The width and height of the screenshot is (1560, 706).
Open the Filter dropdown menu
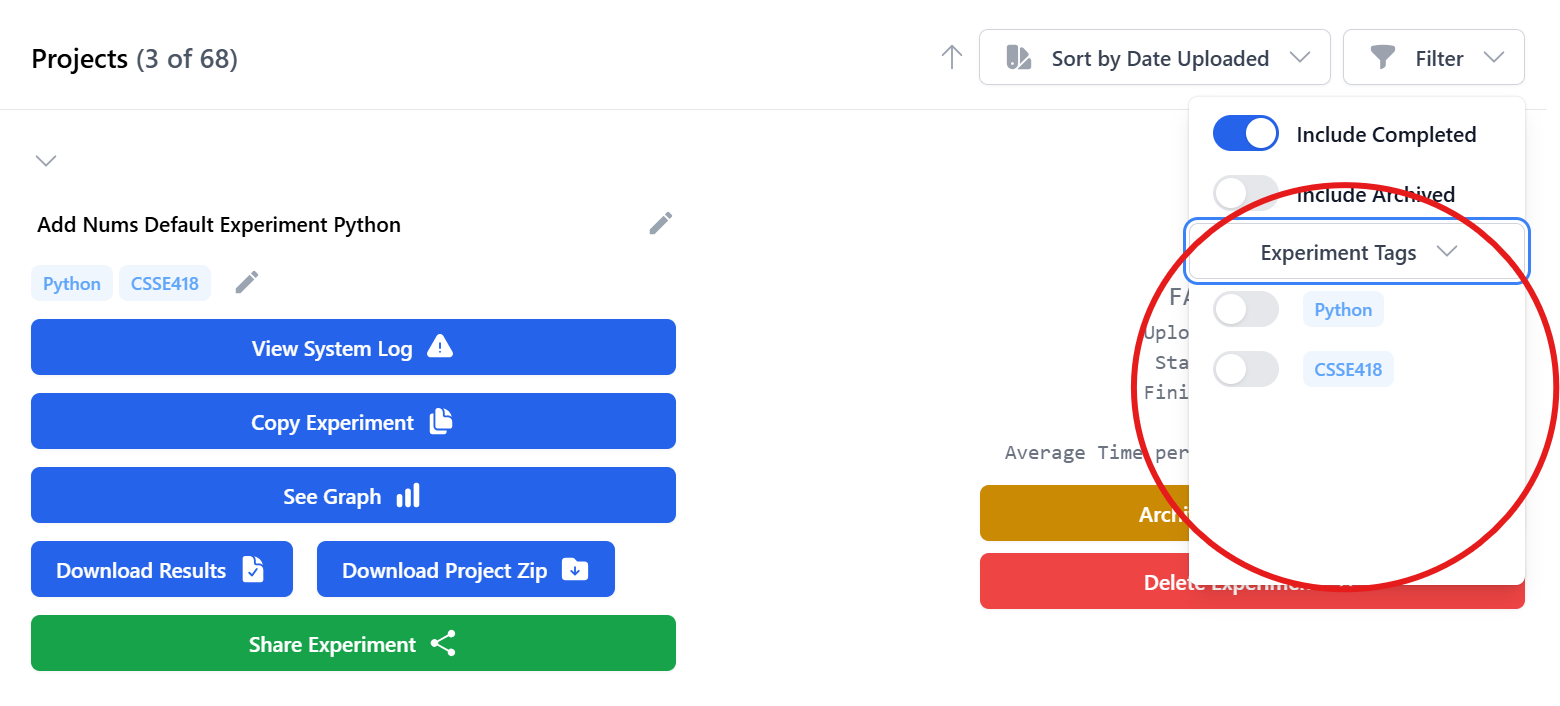[1433, 57]
